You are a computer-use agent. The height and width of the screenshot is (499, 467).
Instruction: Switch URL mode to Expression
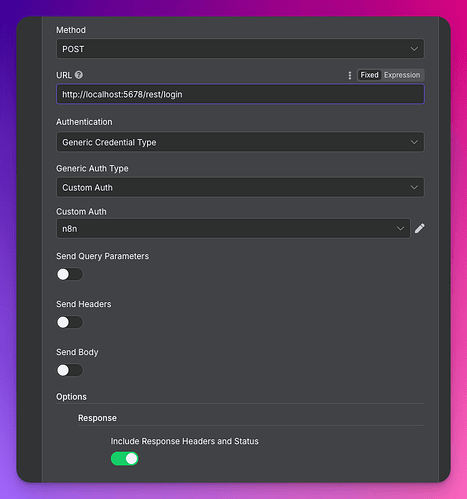[402, 75]
